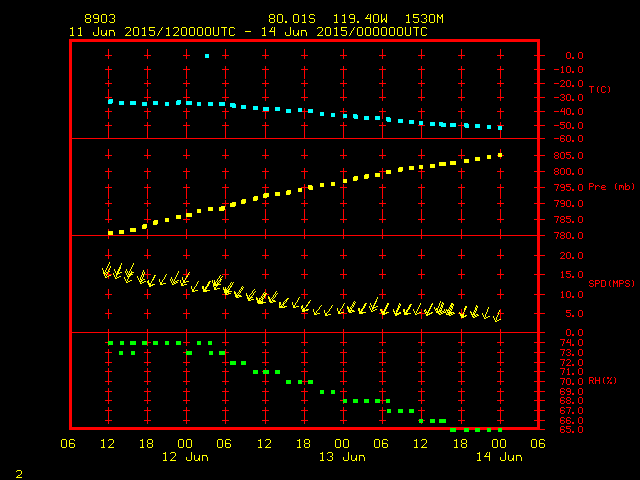Click the 71.0 humidity tick value

click(x=571, y=372)
